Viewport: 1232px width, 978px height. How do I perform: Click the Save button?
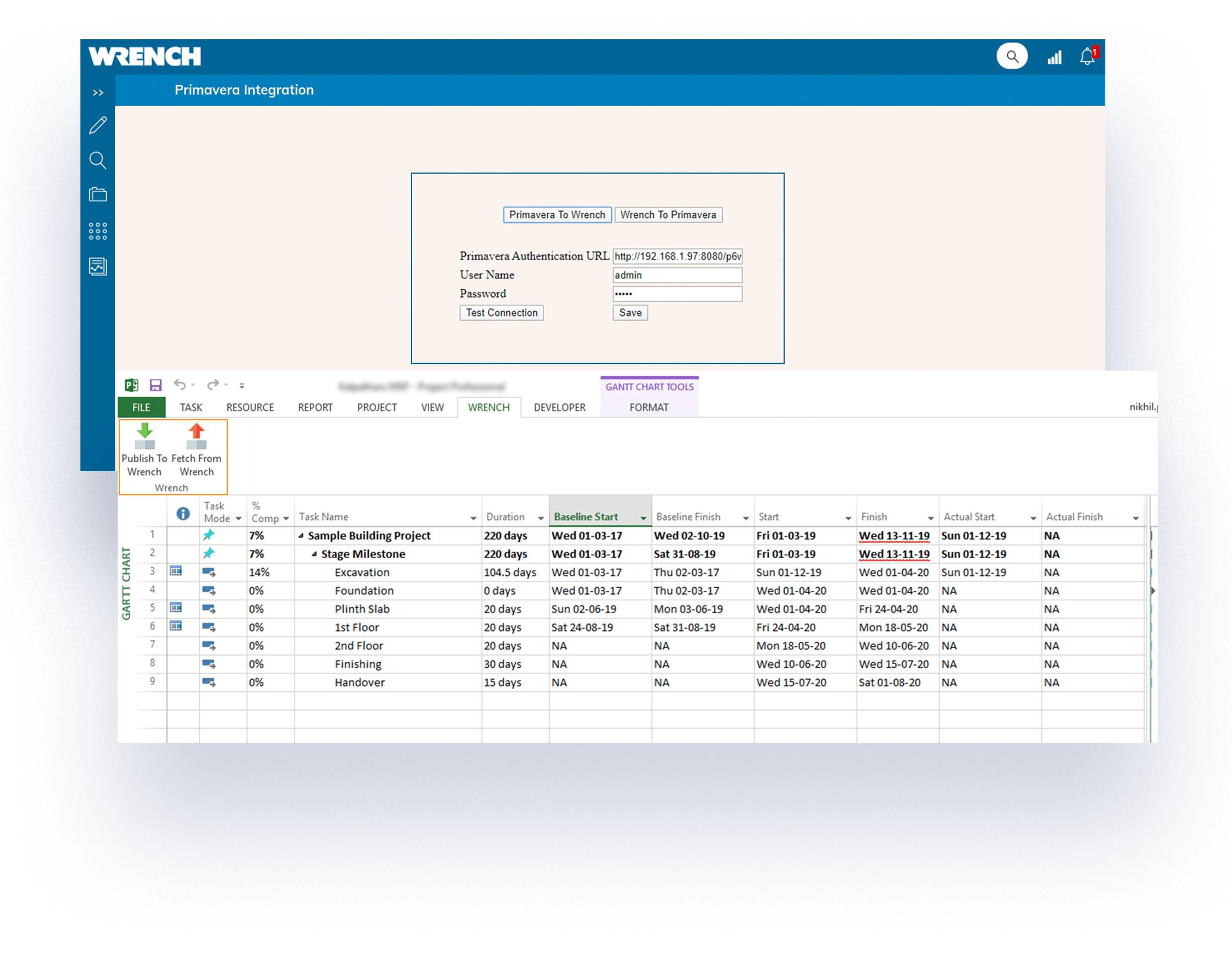[x=630, y=313]
